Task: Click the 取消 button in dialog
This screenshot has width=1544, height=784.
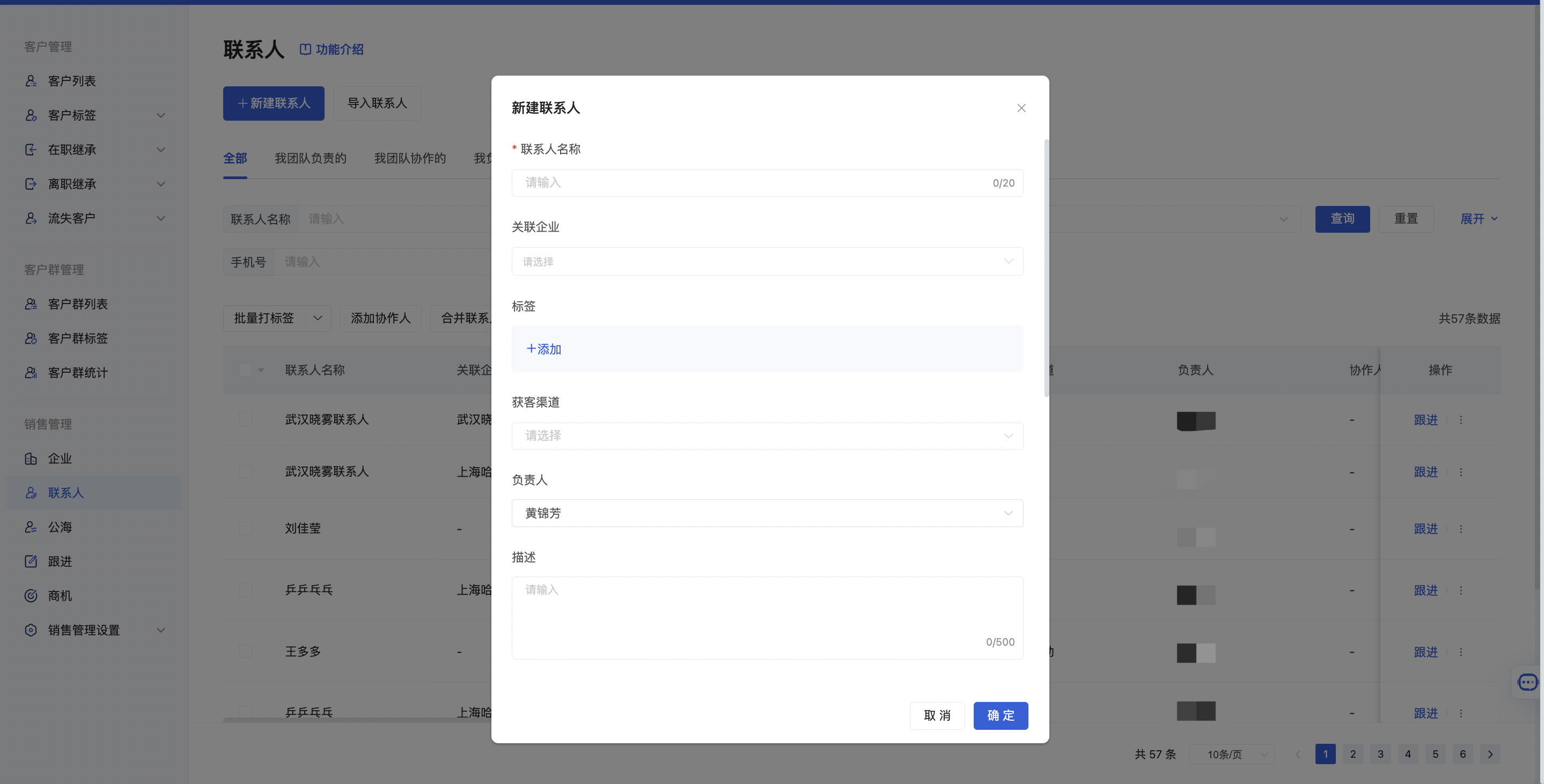Action: [937, 716]
